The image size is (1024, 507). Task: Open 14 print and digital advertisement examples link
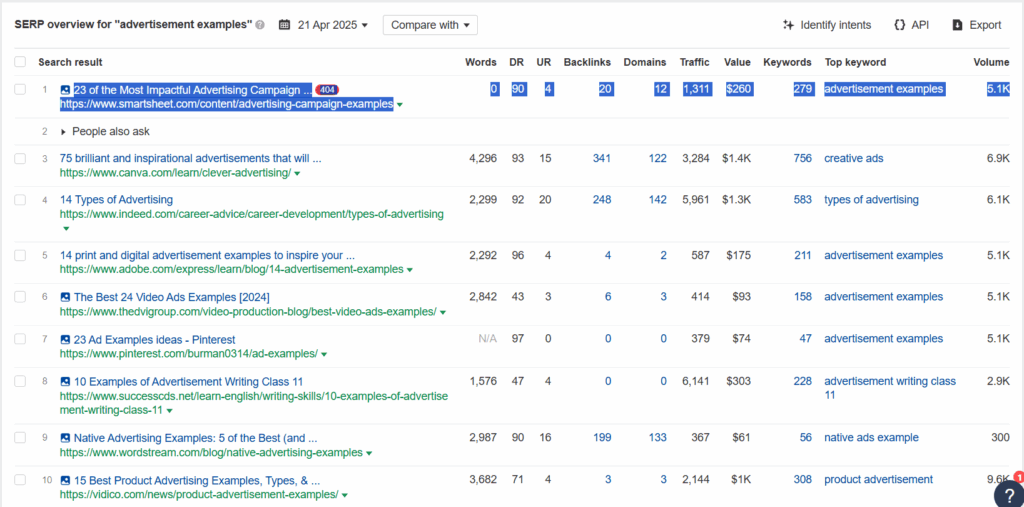click(x=207, y=255)
